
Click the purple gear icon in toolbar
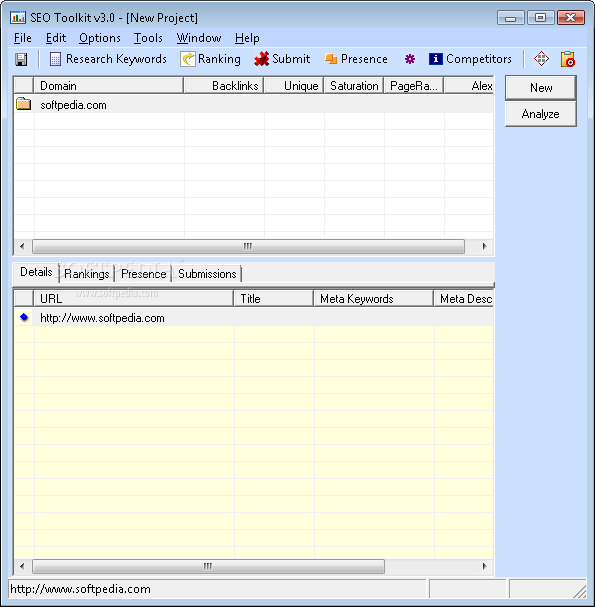point(410,59)
